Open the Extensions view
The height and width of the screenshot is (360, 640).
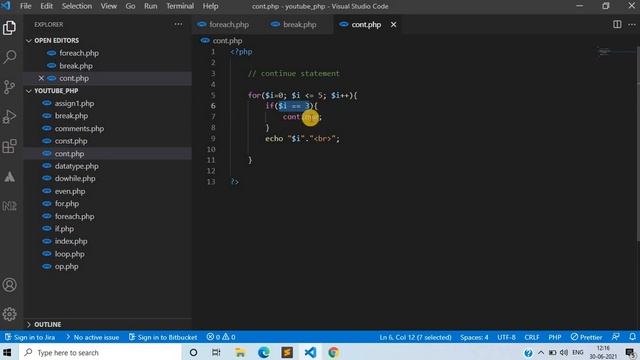[x=9, y=146]
